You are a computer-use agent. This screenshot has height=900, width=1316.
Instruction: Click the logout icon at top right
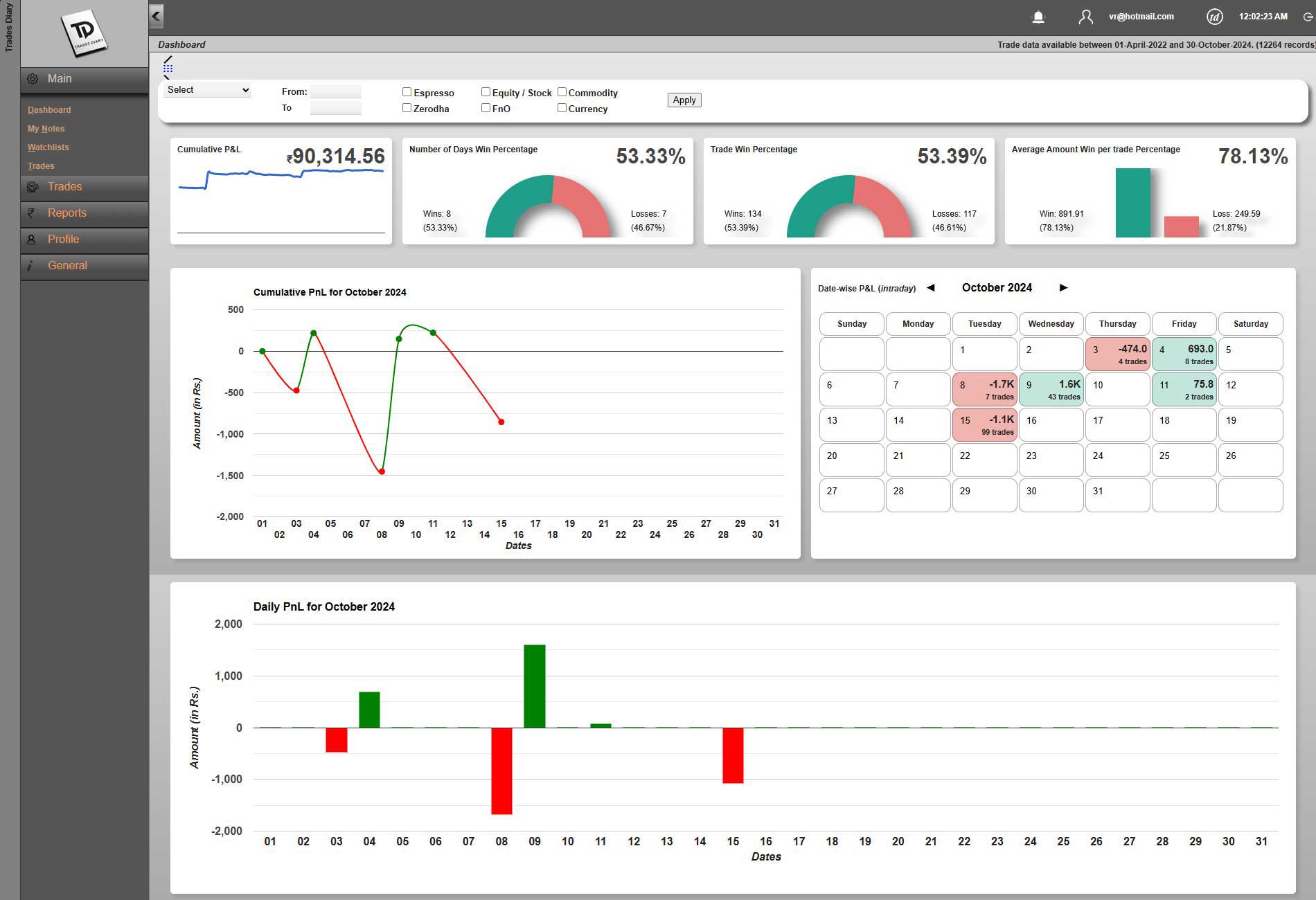1308,17
